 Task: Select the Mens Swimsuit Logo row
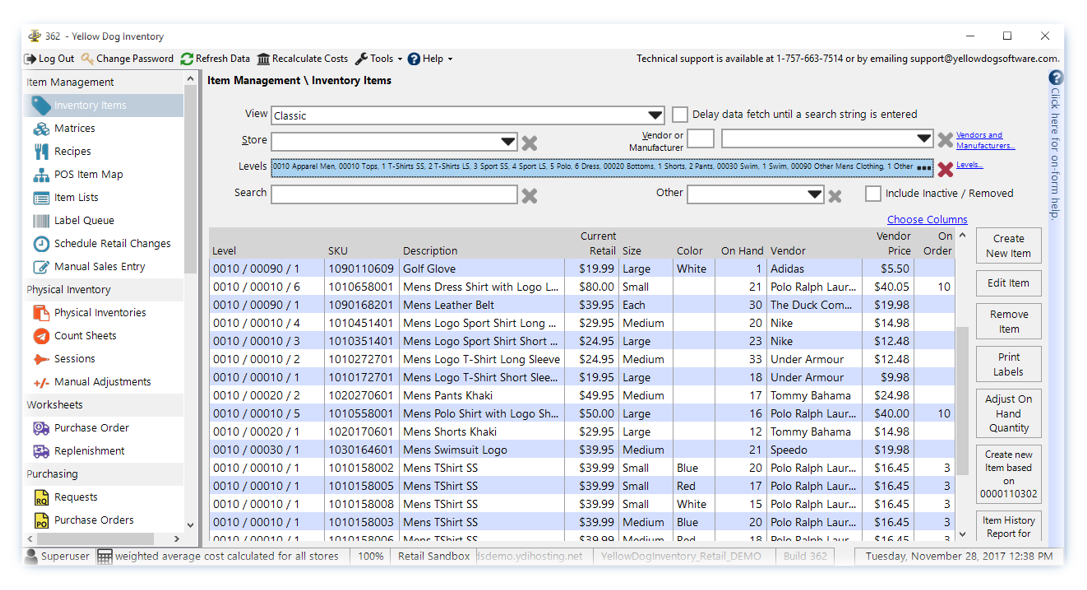[582, 450]
